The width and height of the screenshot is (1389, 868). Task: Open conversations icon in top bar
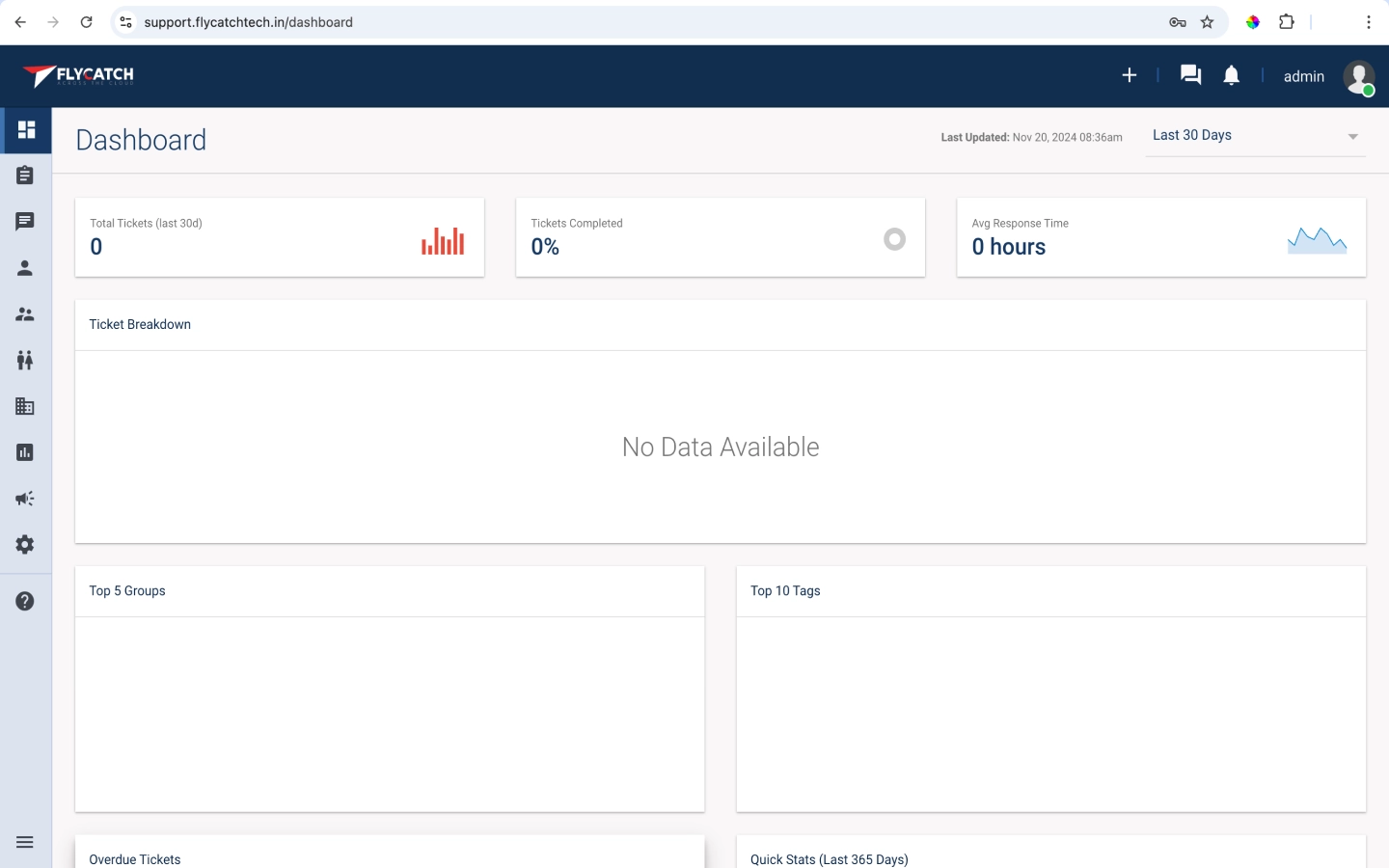(x=1191, y=75)
